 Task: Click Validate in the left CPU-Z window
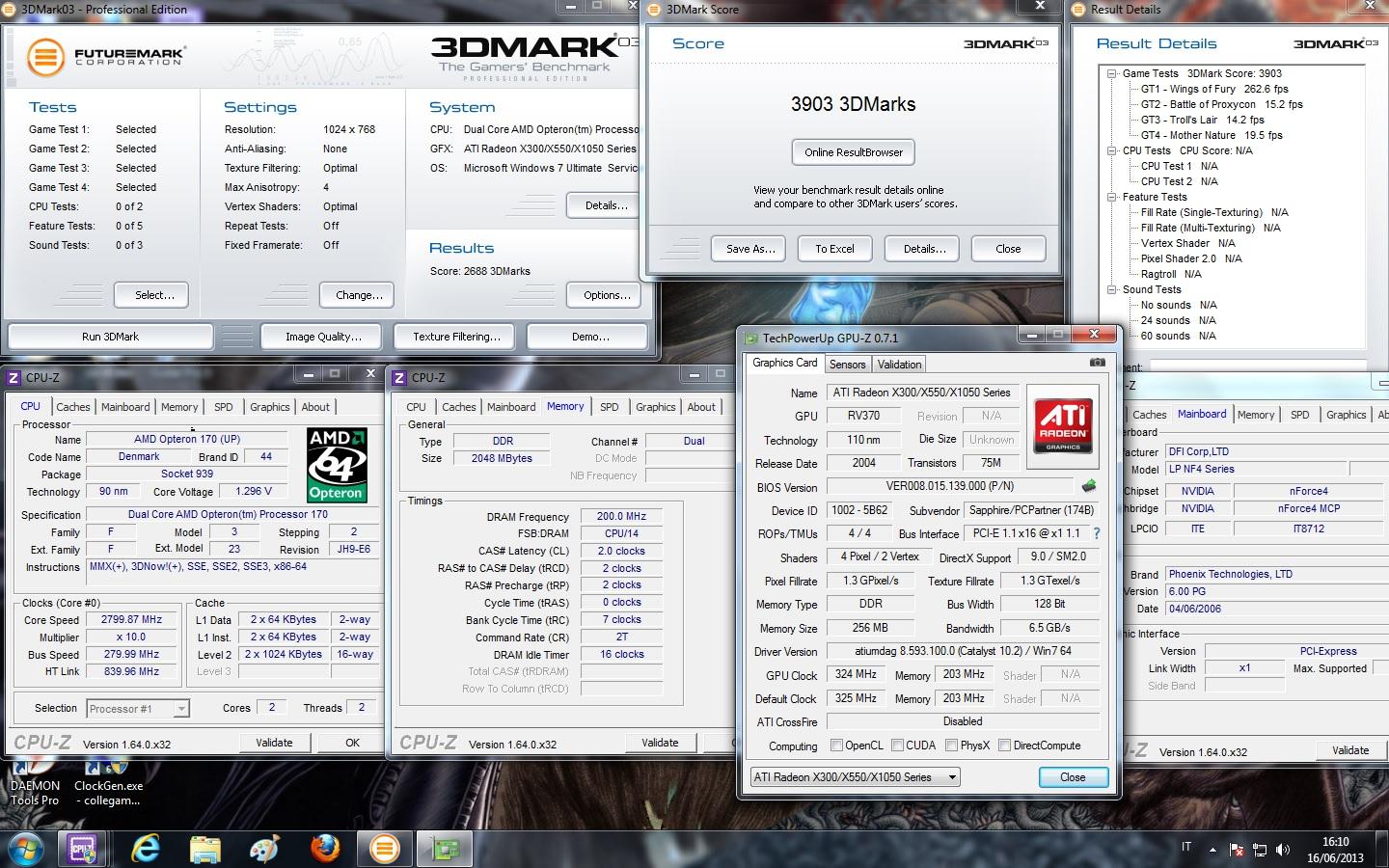(274, 743)
